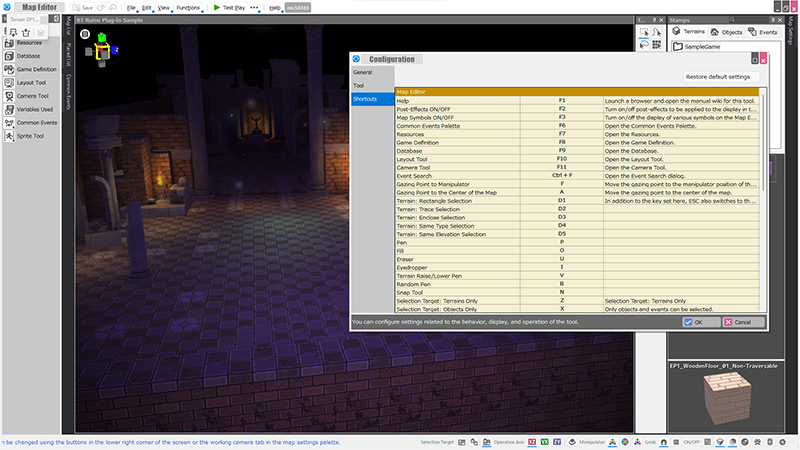The image size is (800, 450).
Task: Select the enclose lasso selection tool
Action: pyautogui.click(x=644, y=45)
